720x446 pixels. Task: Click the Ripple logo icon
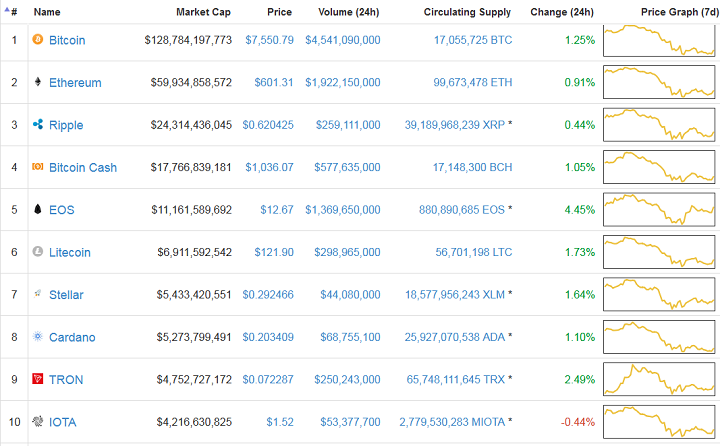38,125
